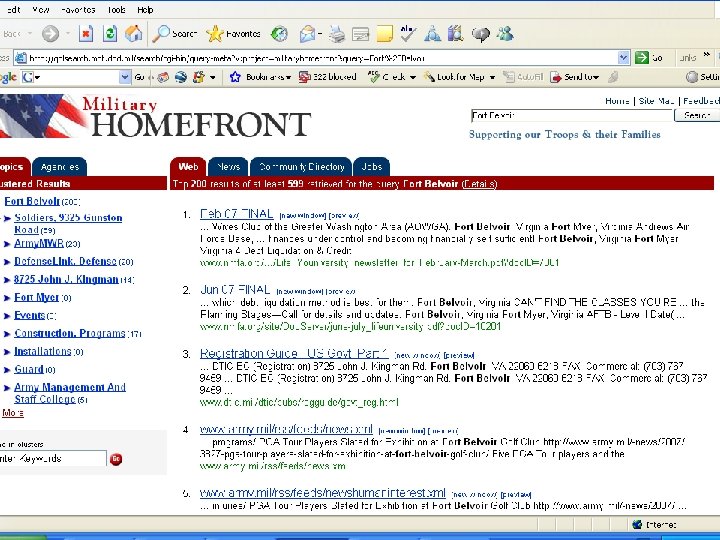Viewport: 720px width, 540px height.
Task: Click the Home link at top right
Action: click(617, 101)
